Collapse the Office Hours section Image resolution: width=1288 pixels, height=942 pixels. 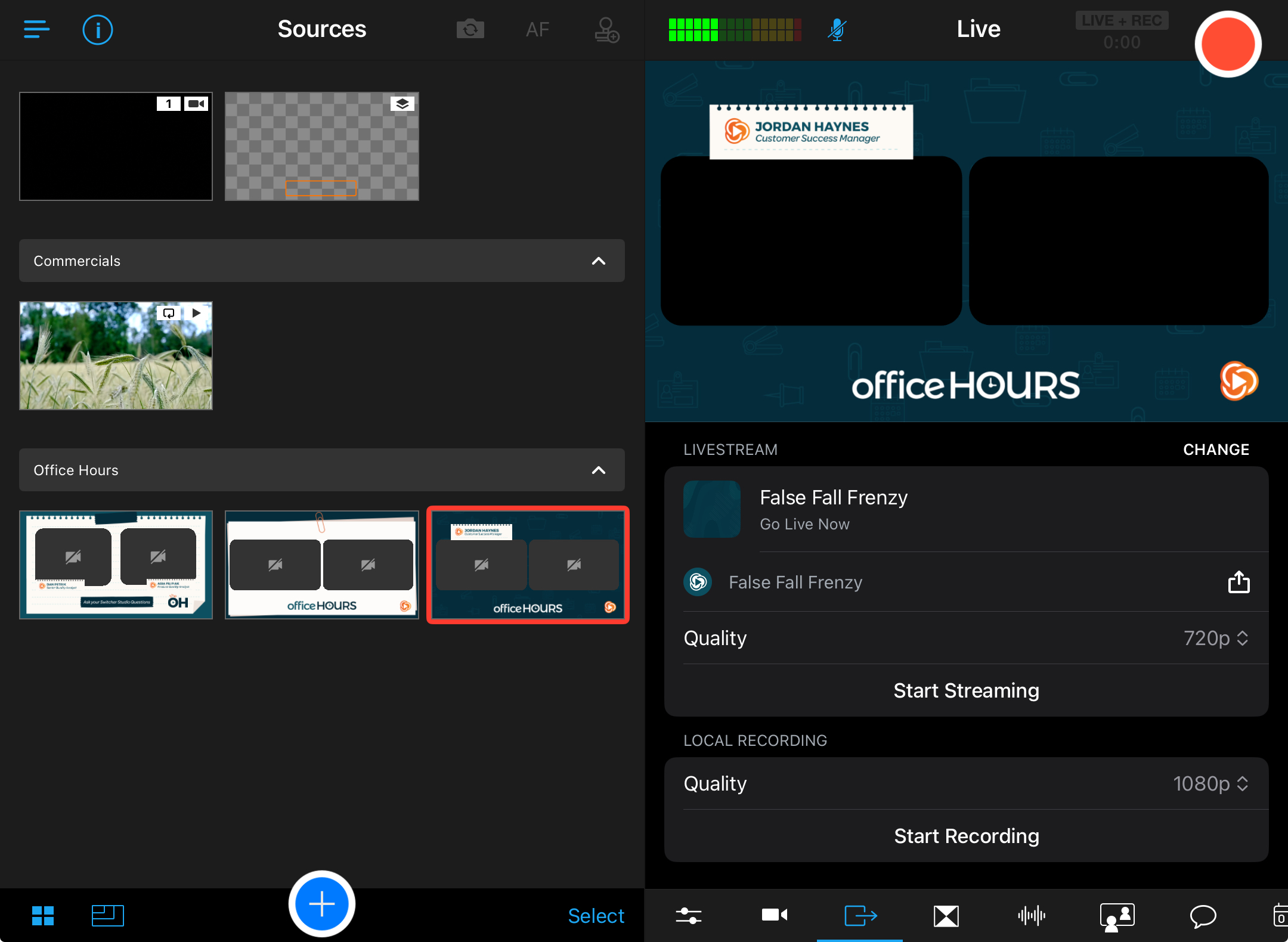[x=598, y=470]
